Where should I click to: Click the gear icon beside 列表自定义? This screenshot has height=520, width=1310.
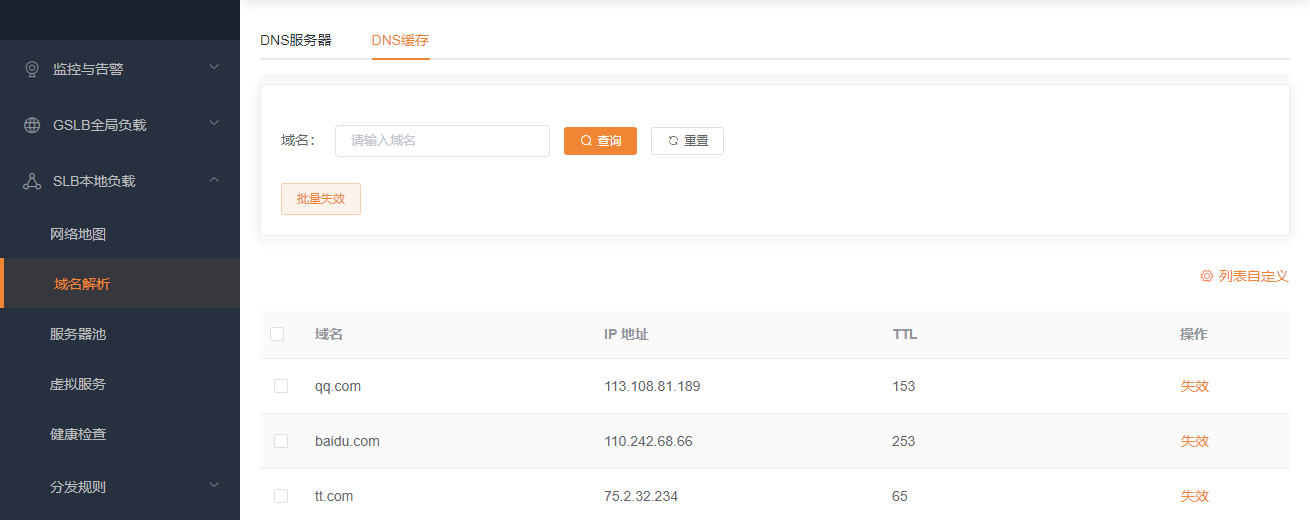click(x=1206, y=276)
